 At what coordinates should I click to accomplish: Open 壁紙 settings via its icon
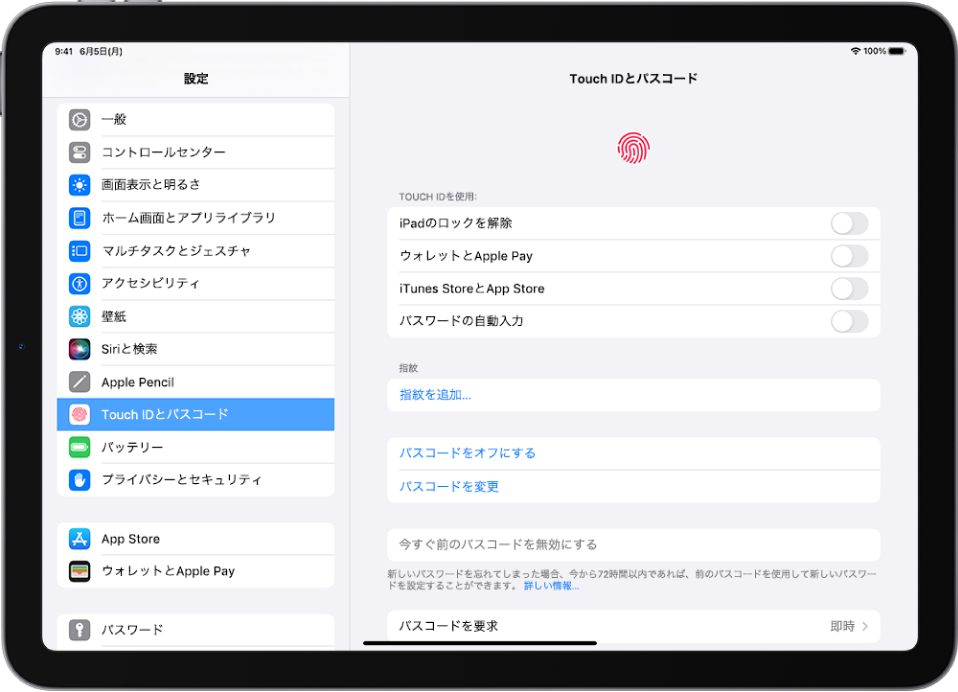tap(80, 316)
